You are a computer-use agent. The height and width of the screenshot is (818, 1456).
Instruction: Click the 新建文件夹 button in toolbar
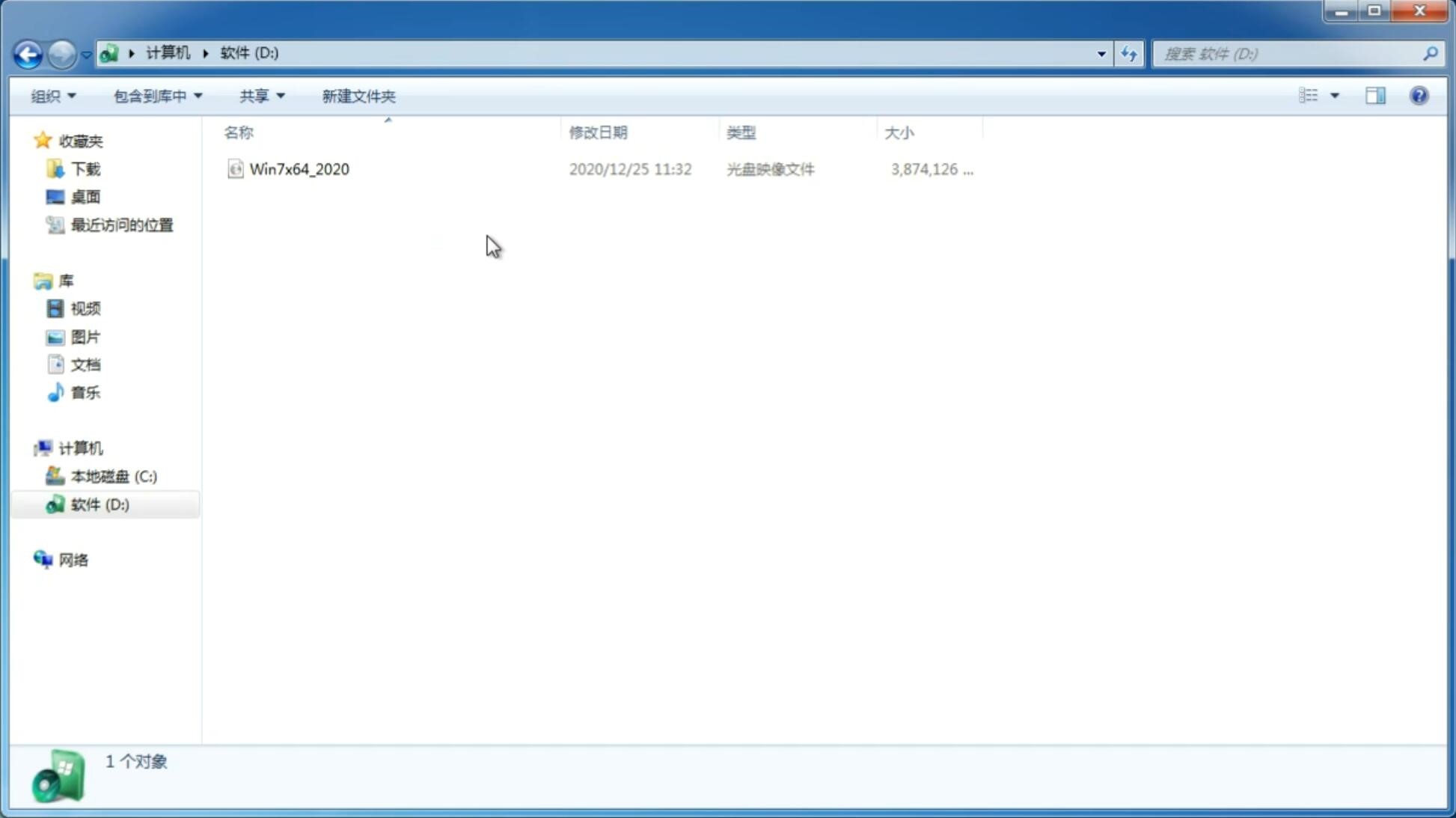pyautogui.click(x=358, y=95)
